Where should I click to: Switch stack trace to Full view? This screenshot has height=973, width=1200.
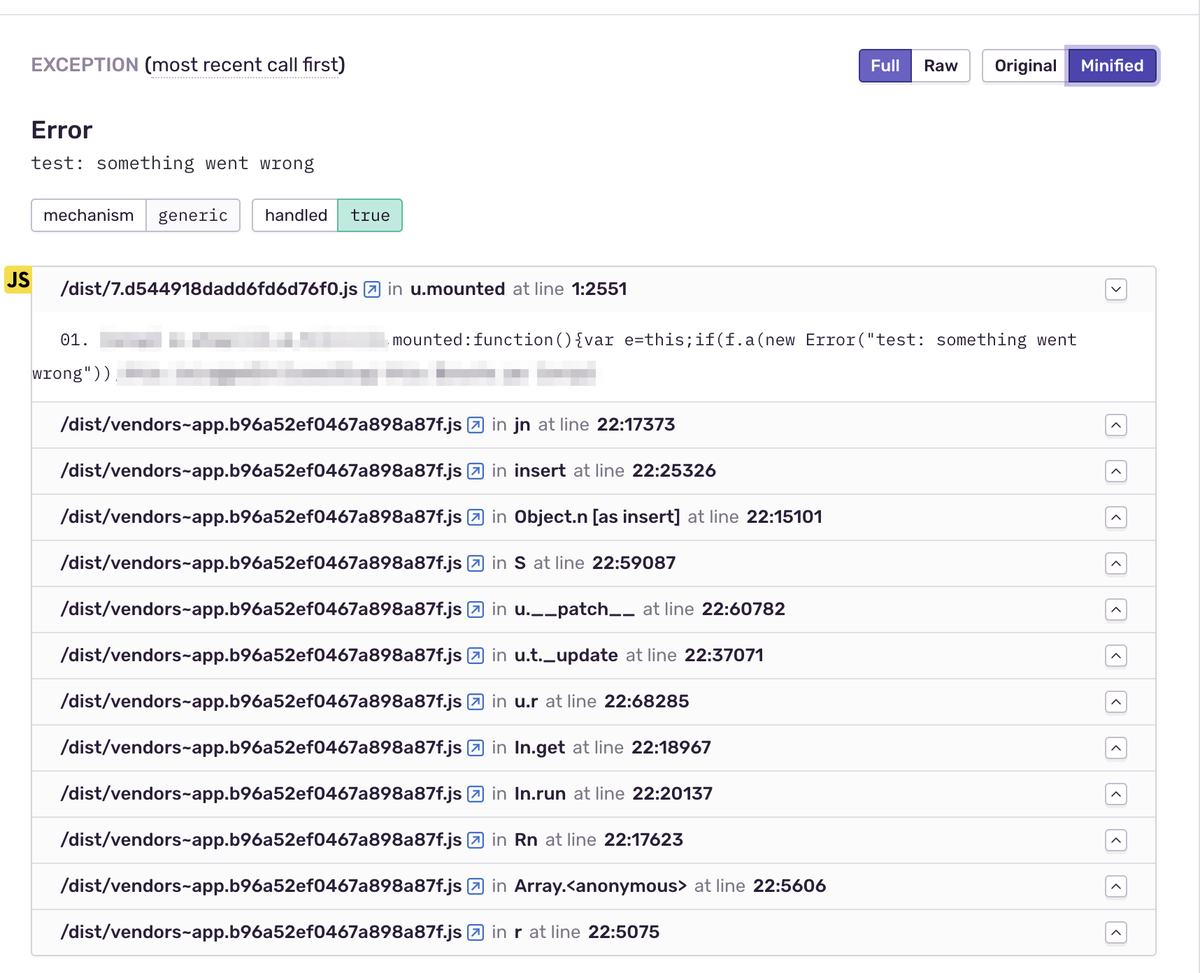click(884, 66)
